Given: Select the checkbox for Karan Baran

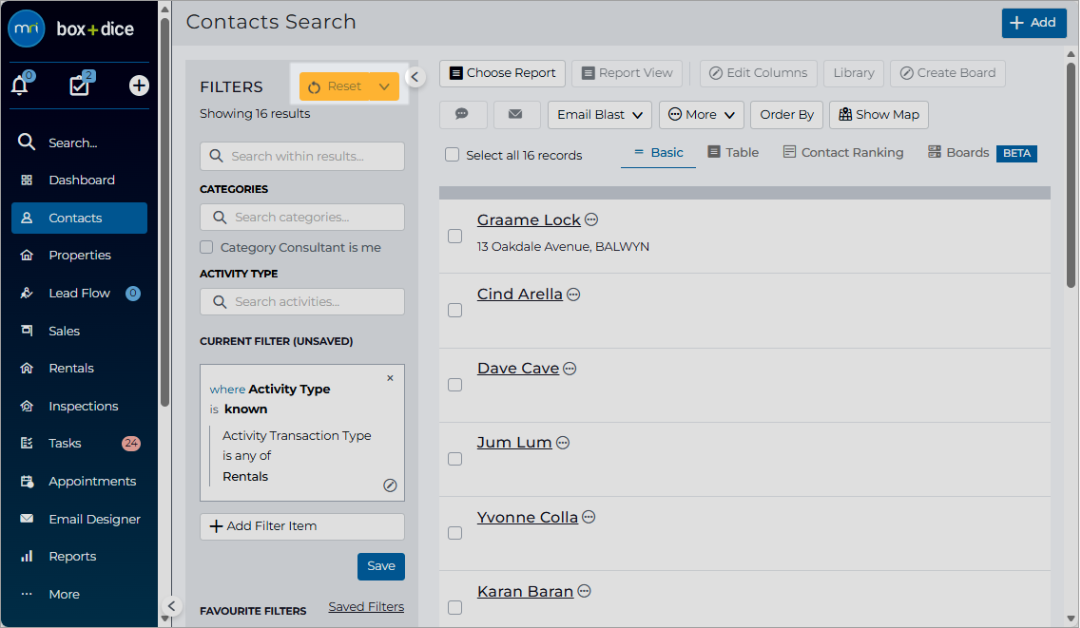Looking at the screenshot, I should click(x=455, y=608).
